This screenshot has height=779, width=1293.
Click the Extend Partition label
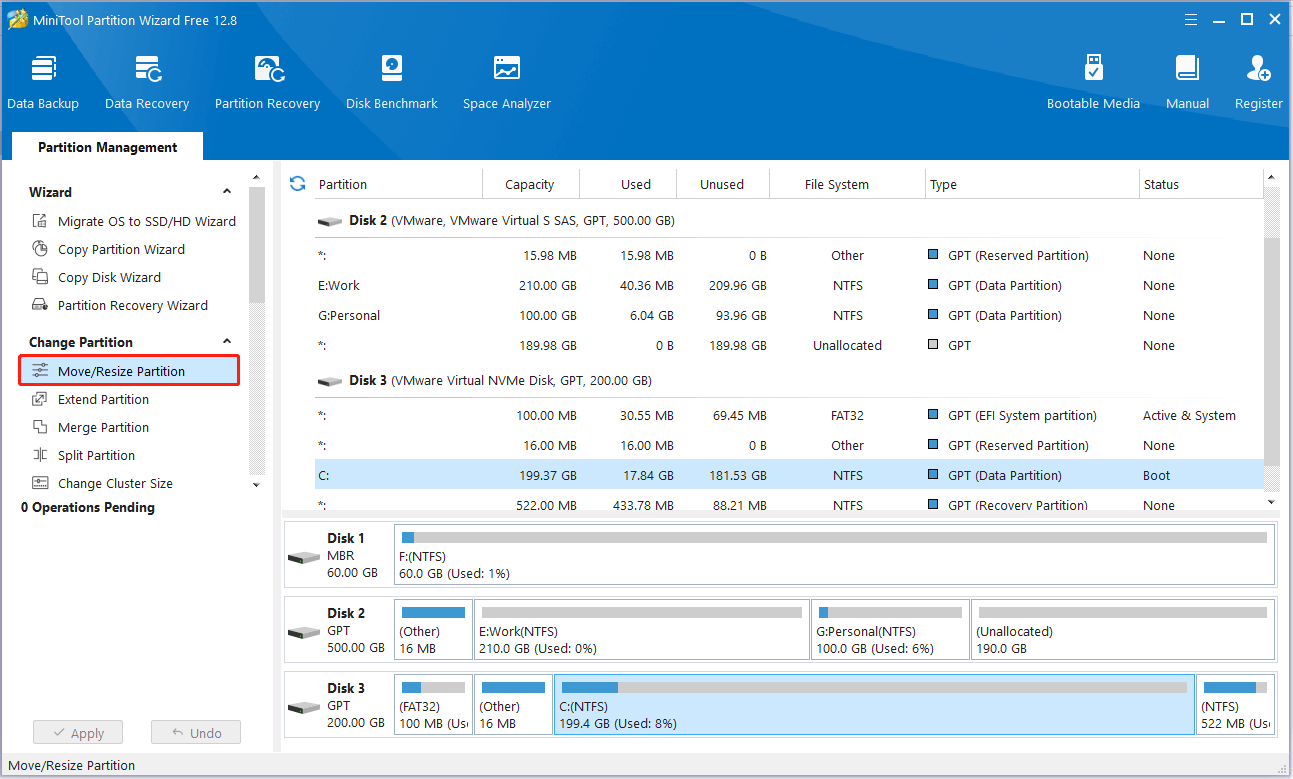pyautogui.click(x=103, y=399)
